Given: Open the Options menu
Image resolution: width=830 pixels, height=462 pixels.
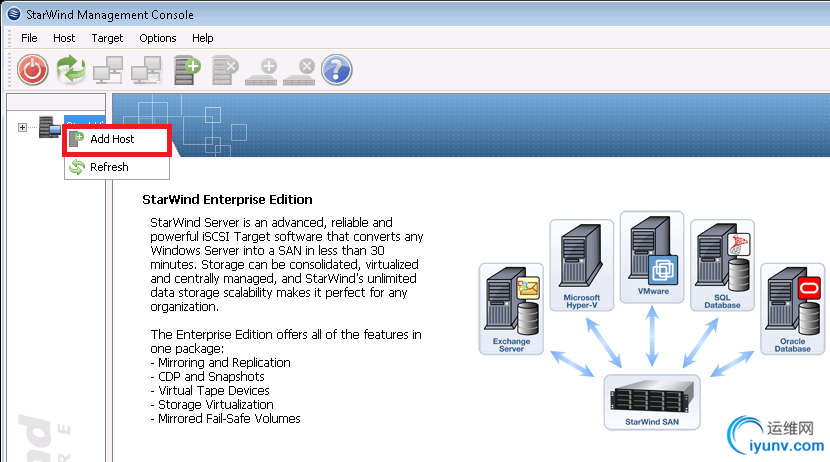Looking at the screenshot, I should [x=158, y=38].
